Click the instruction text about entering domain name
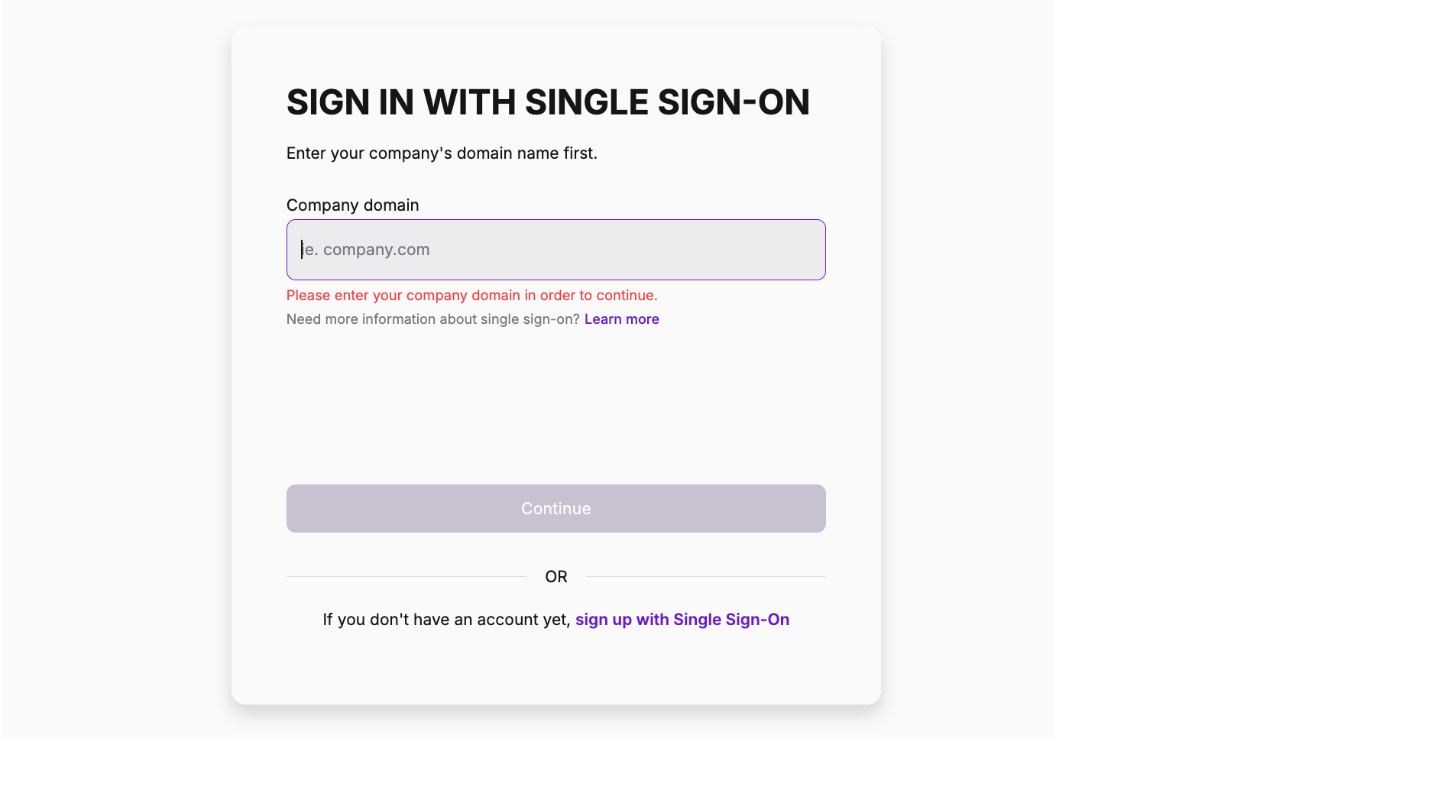The image size is (1436, 786). pyautogui.click(x=441, y=153)
